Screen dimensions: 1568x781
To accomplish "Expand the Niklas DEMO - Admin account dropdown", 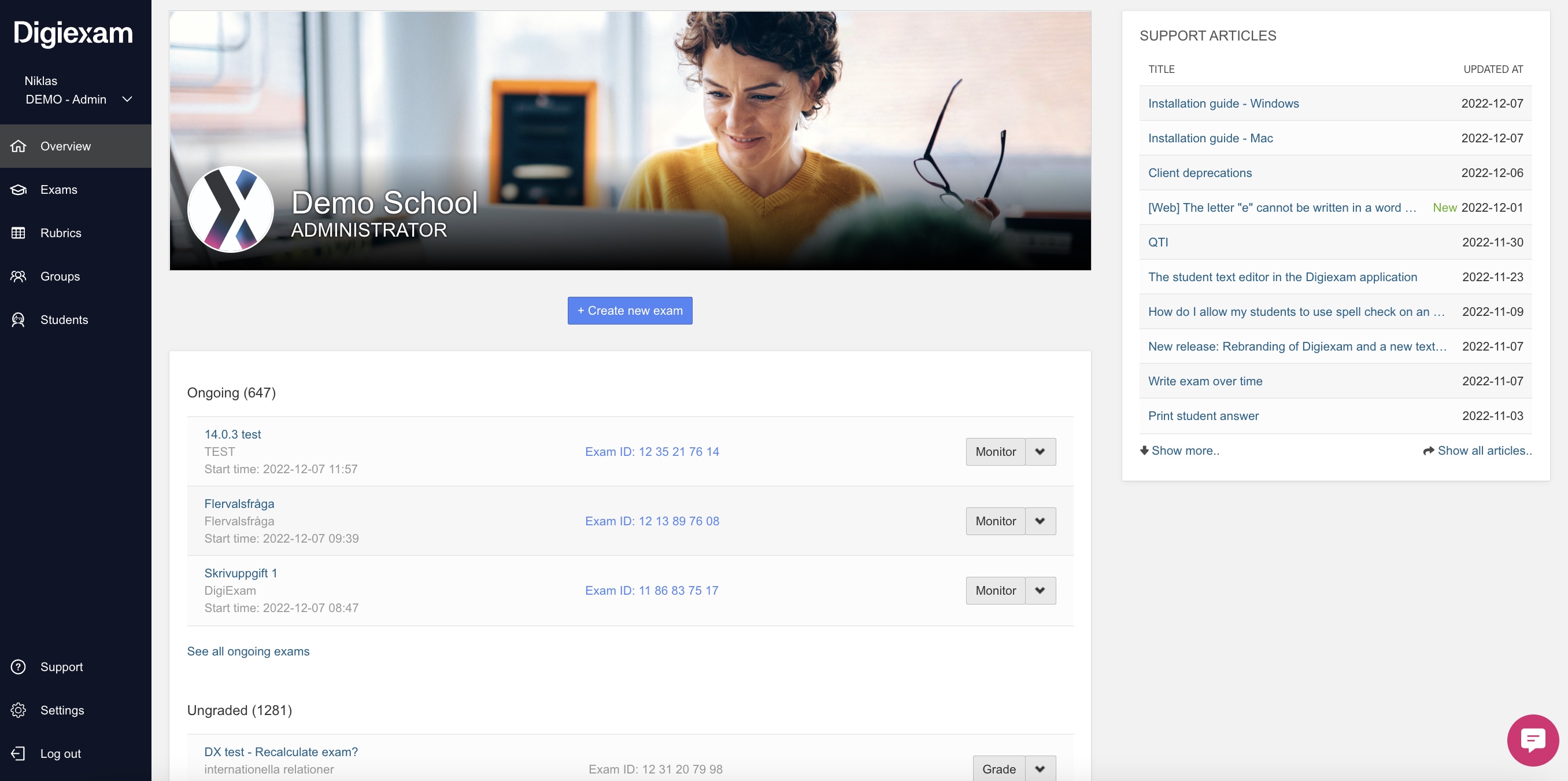I will 127,100.
